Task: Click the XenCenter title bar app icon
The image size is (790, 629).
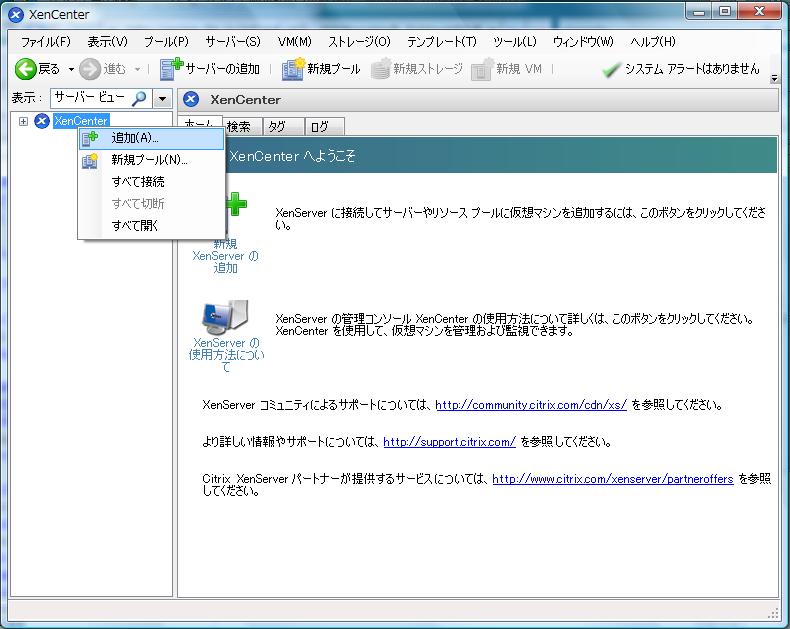Action: 16,15
